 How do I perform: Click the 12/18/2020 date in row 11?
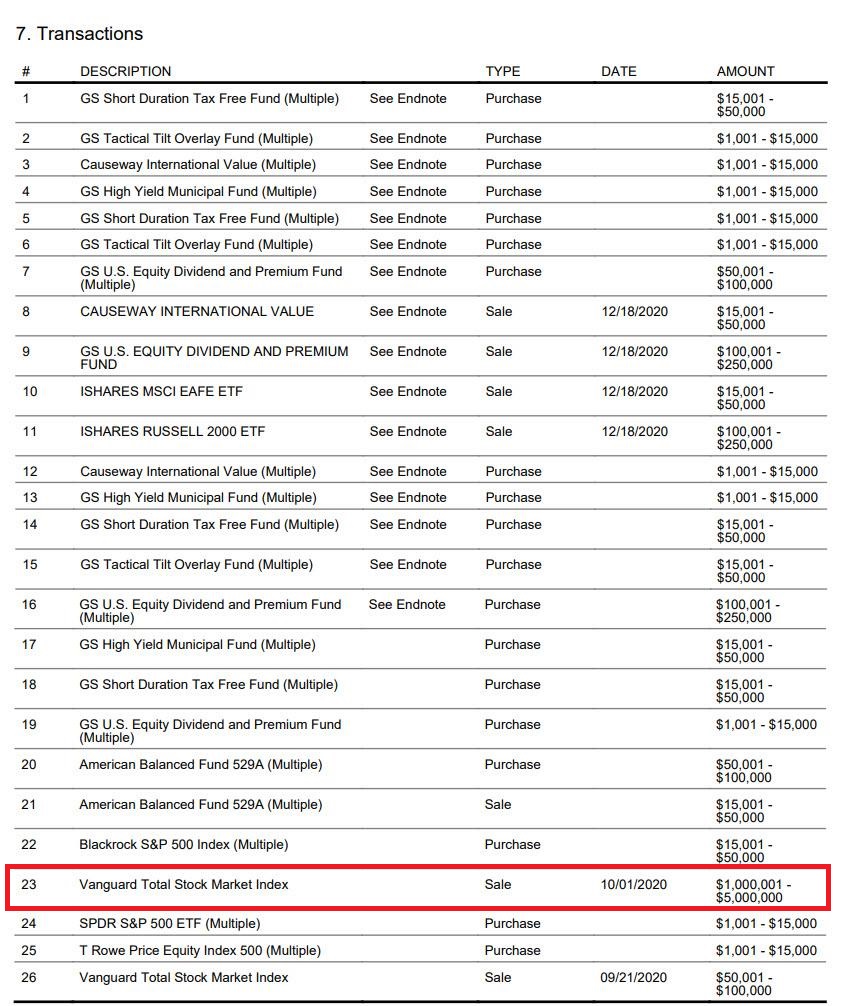635,431
